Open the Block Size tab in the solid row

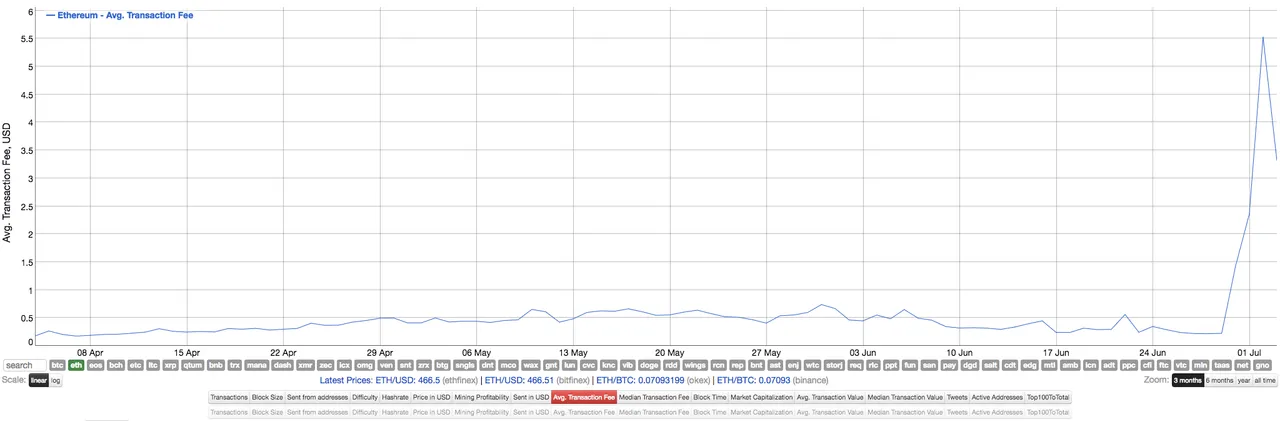[x=267, y=397]
